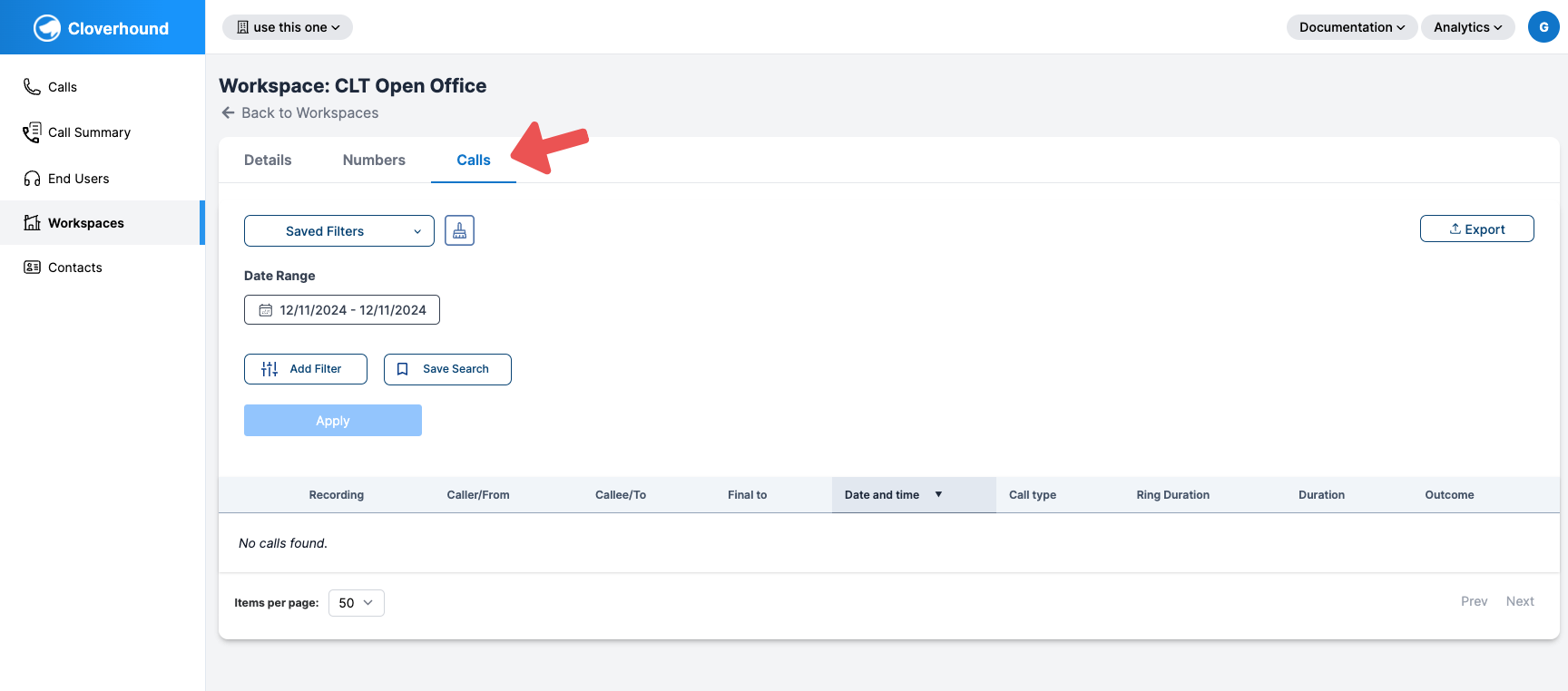
Task: Click the Prev pagination link
Action: coord(1475,601)
